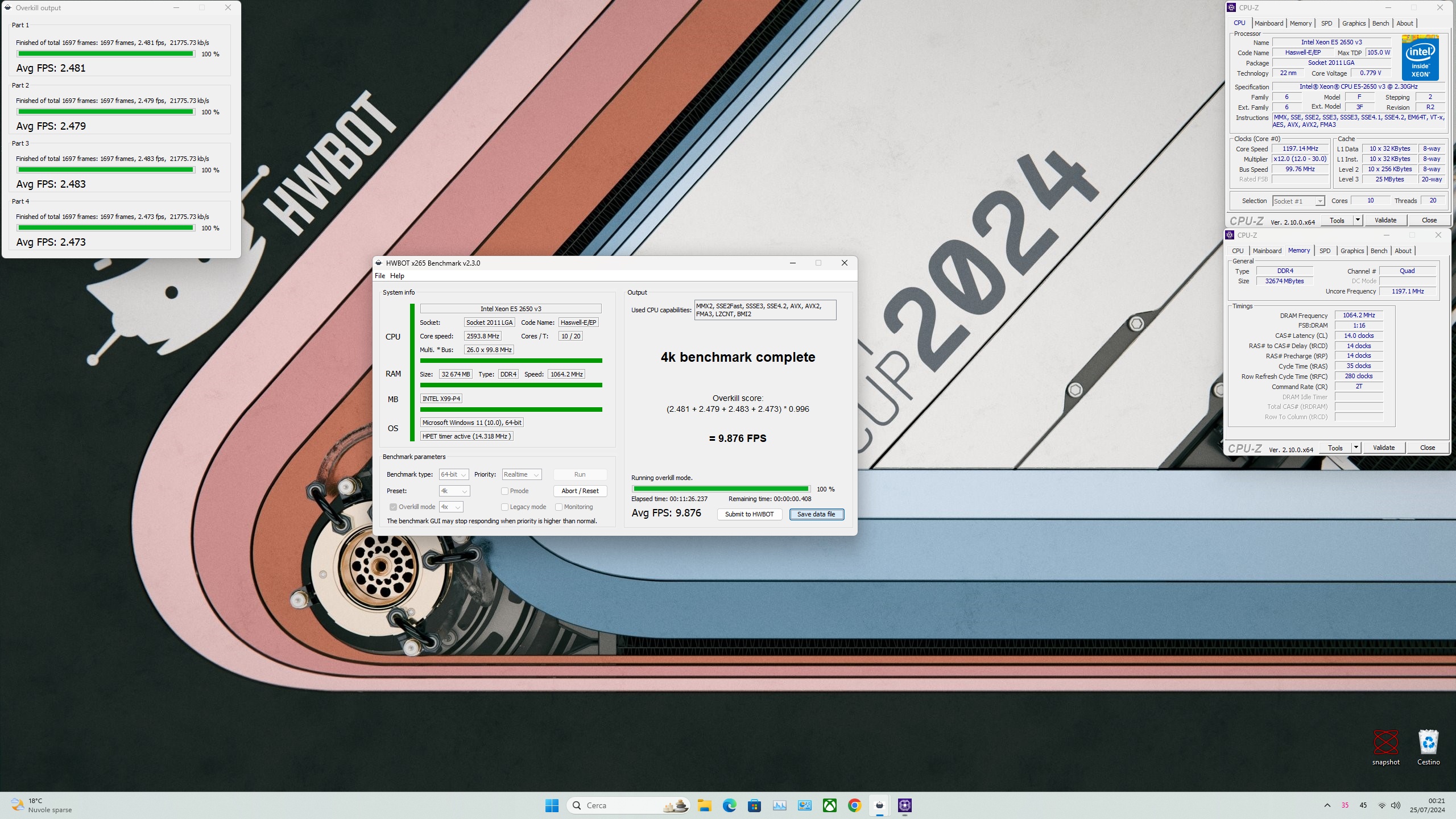The height and width of the screenshot is (819, 1456).
Task: Click the DRAM Frequency 1064.2 MHz value
Action: coord(1359,315)
